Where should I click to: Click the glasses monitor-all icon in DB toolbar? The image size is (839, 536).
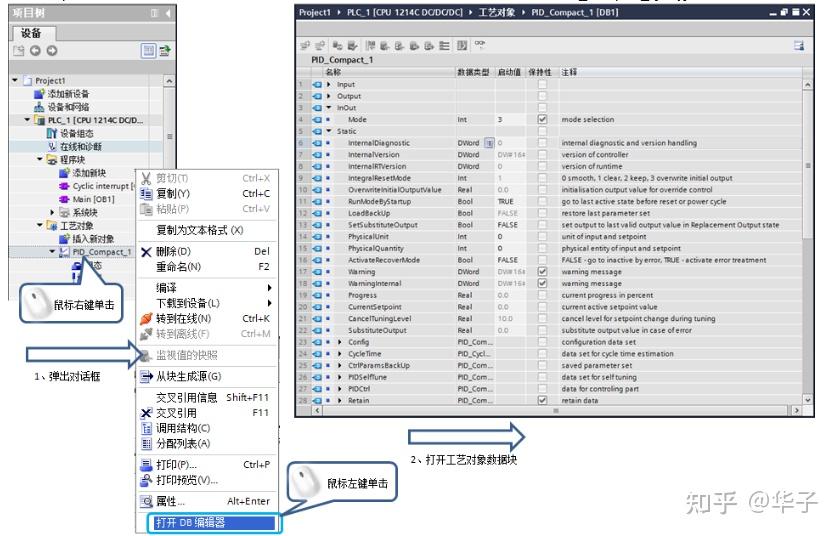[480, 45]
